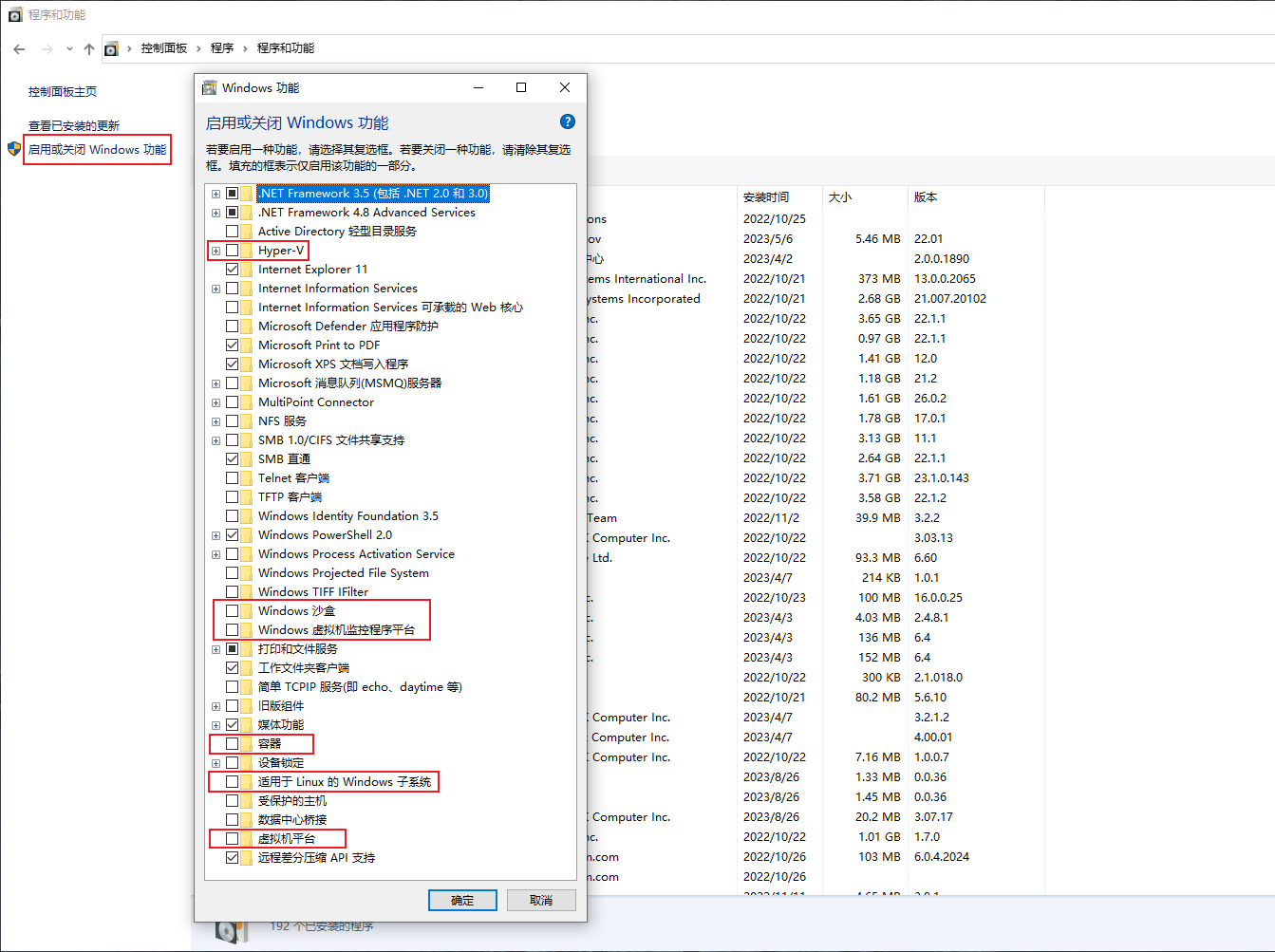Screen dimensions: 1275x952
Task: Sort by 大小 column header
Action: tap(840, 197)
